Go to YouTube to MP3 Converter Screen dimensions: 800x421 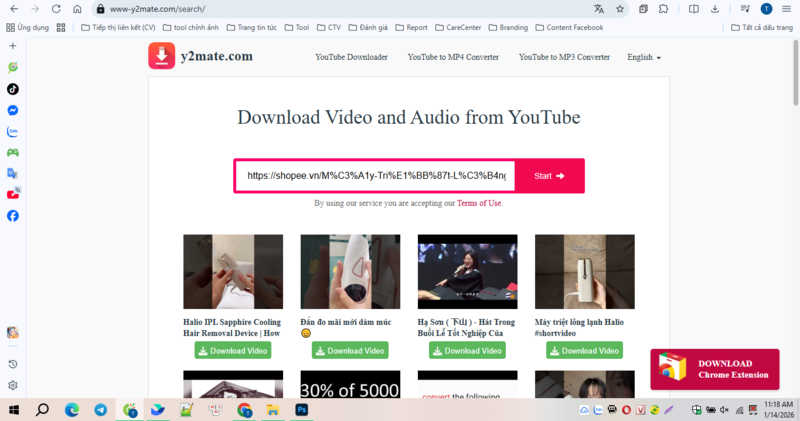click(564, 57)
